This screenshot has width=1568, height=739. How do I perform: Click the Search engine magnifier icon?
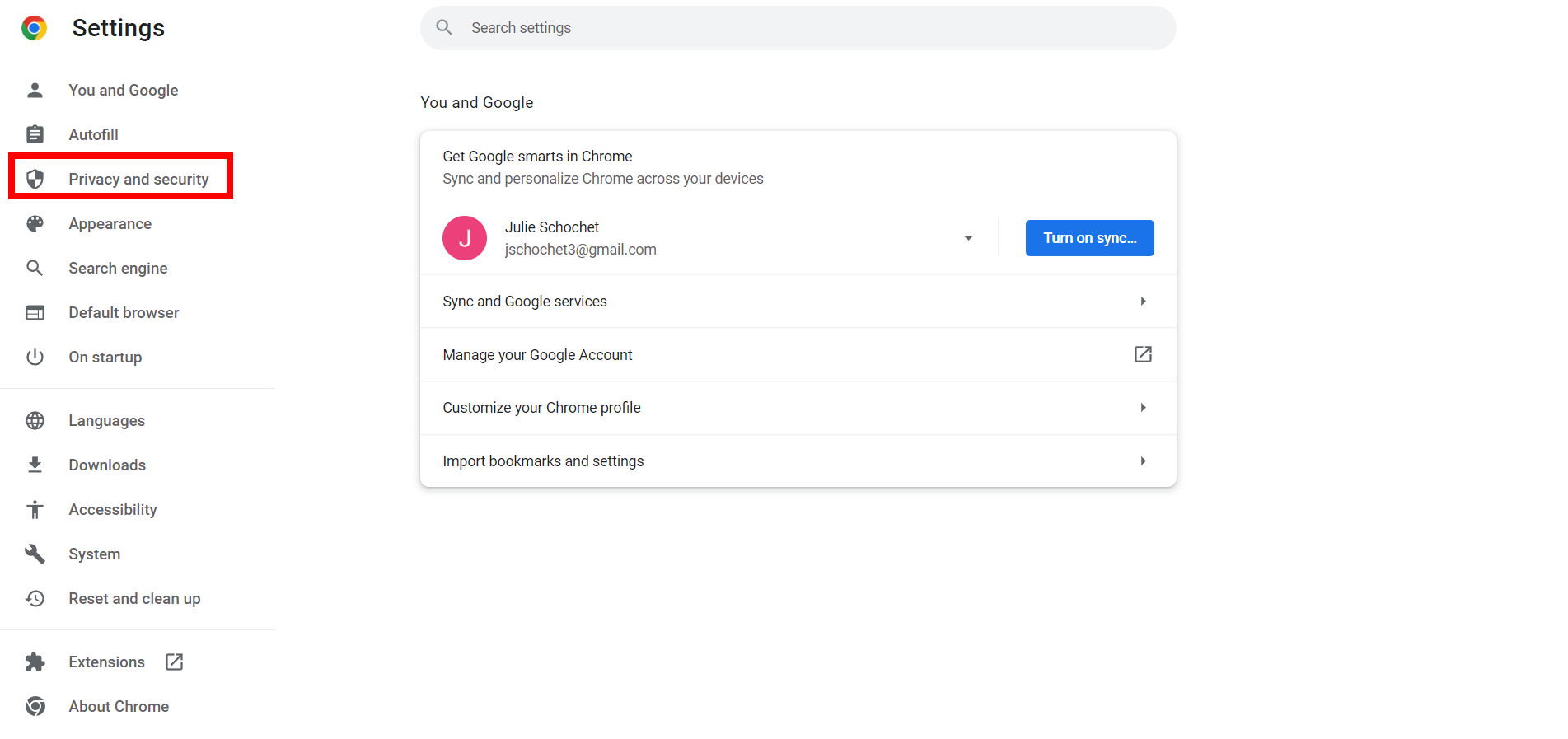point(35,268)
